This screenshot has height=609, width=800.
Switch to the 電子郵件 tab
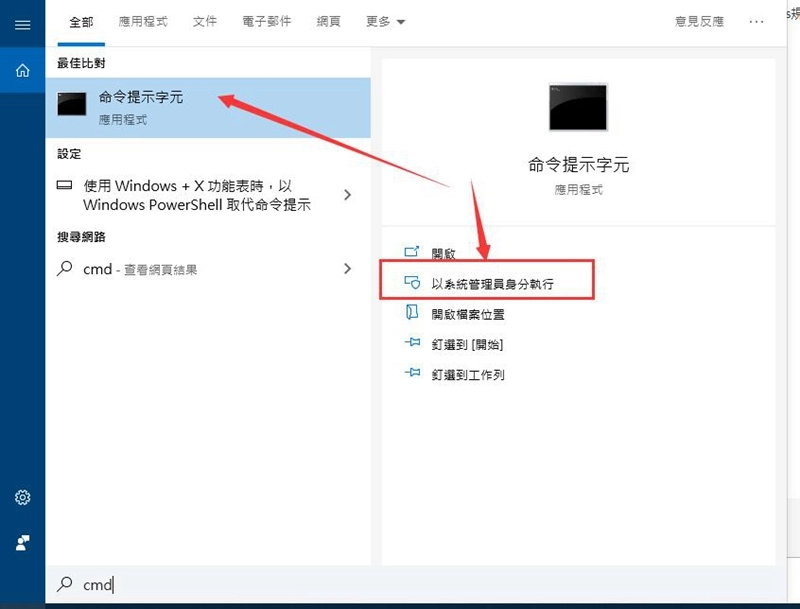[x=266, y=21]
